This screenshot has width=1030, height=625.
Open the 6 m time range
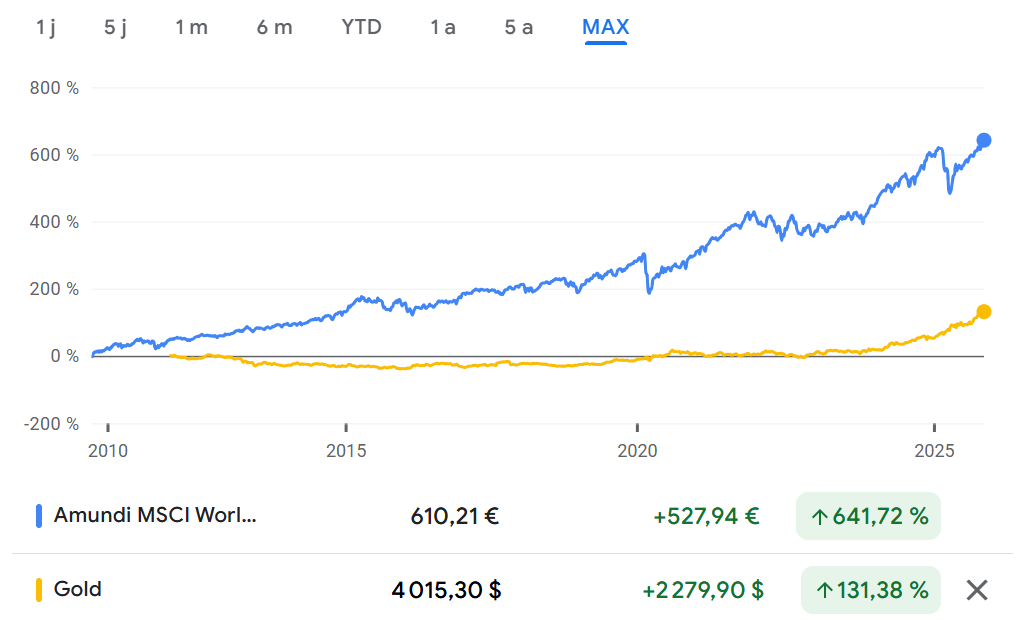pyautogui.click(x=274, y=27)
